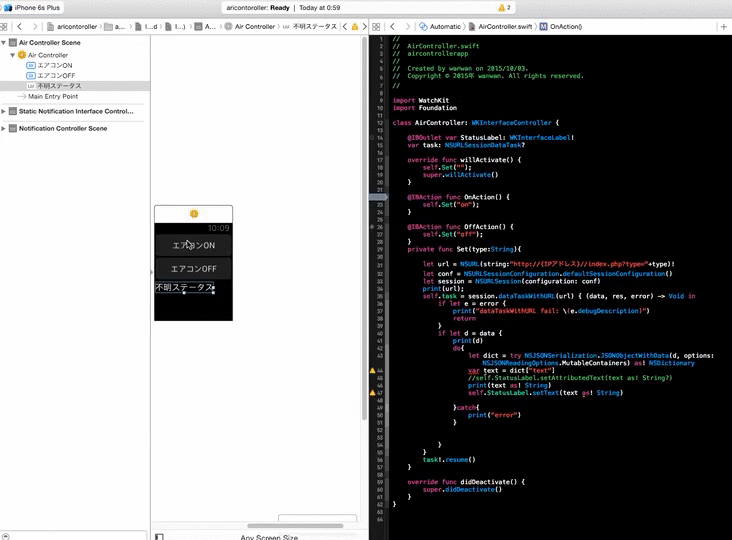Open the 'I...)' storyboard variant breadcrumb
Viewport: 732px width, 540px height.
point(176,27)
